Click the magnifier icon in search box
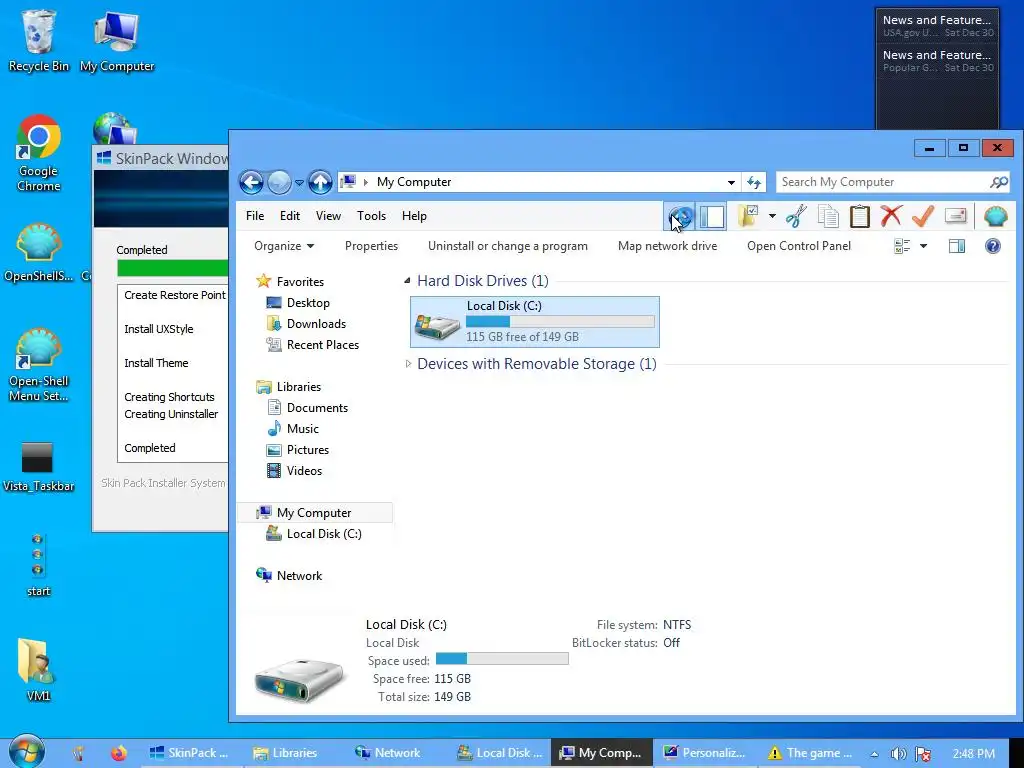Screen dimensions: 1024x768 (x=999, y=182)
